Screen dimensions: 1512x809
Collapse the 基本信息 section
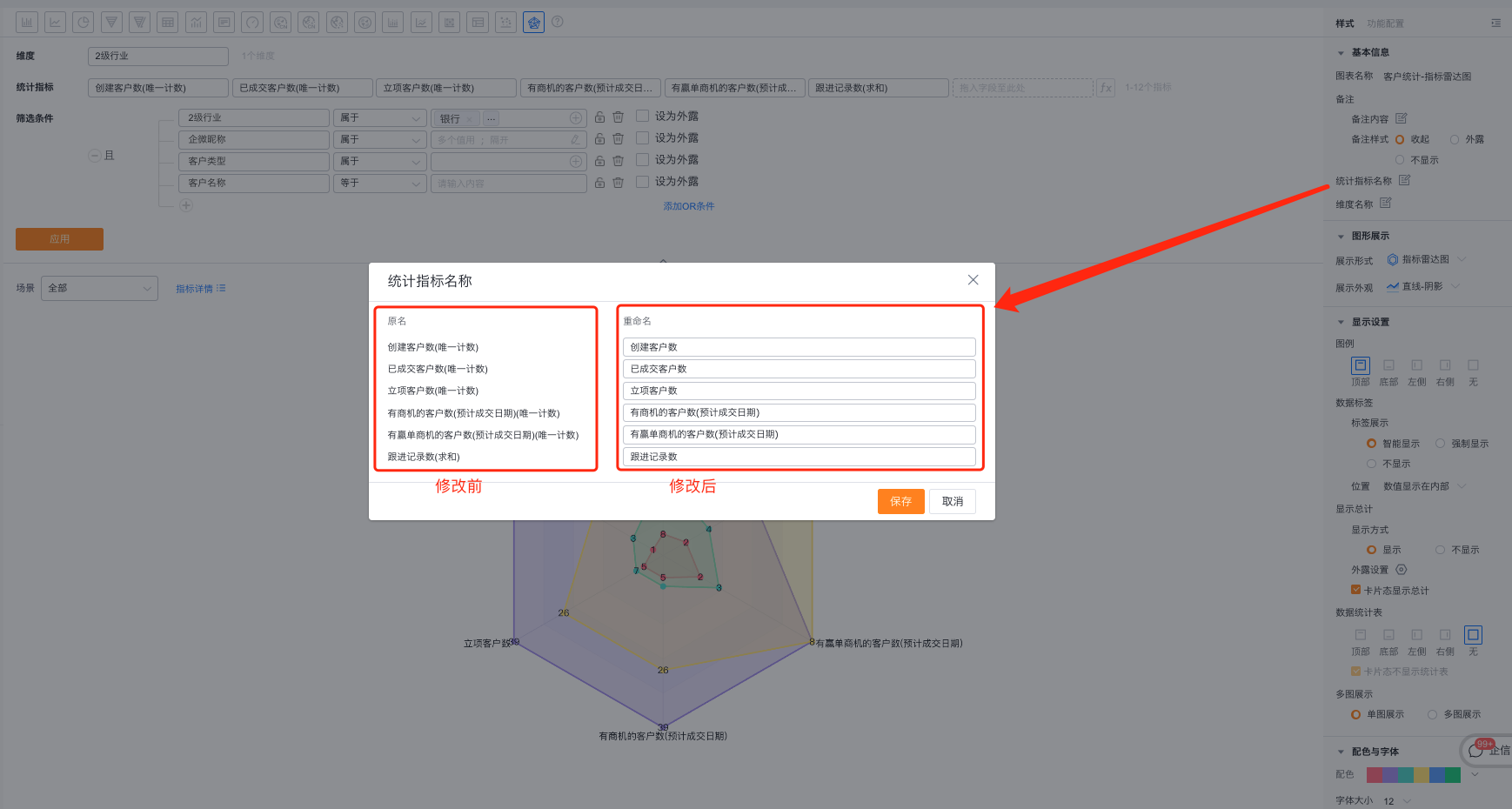(x=1341, y=53)
